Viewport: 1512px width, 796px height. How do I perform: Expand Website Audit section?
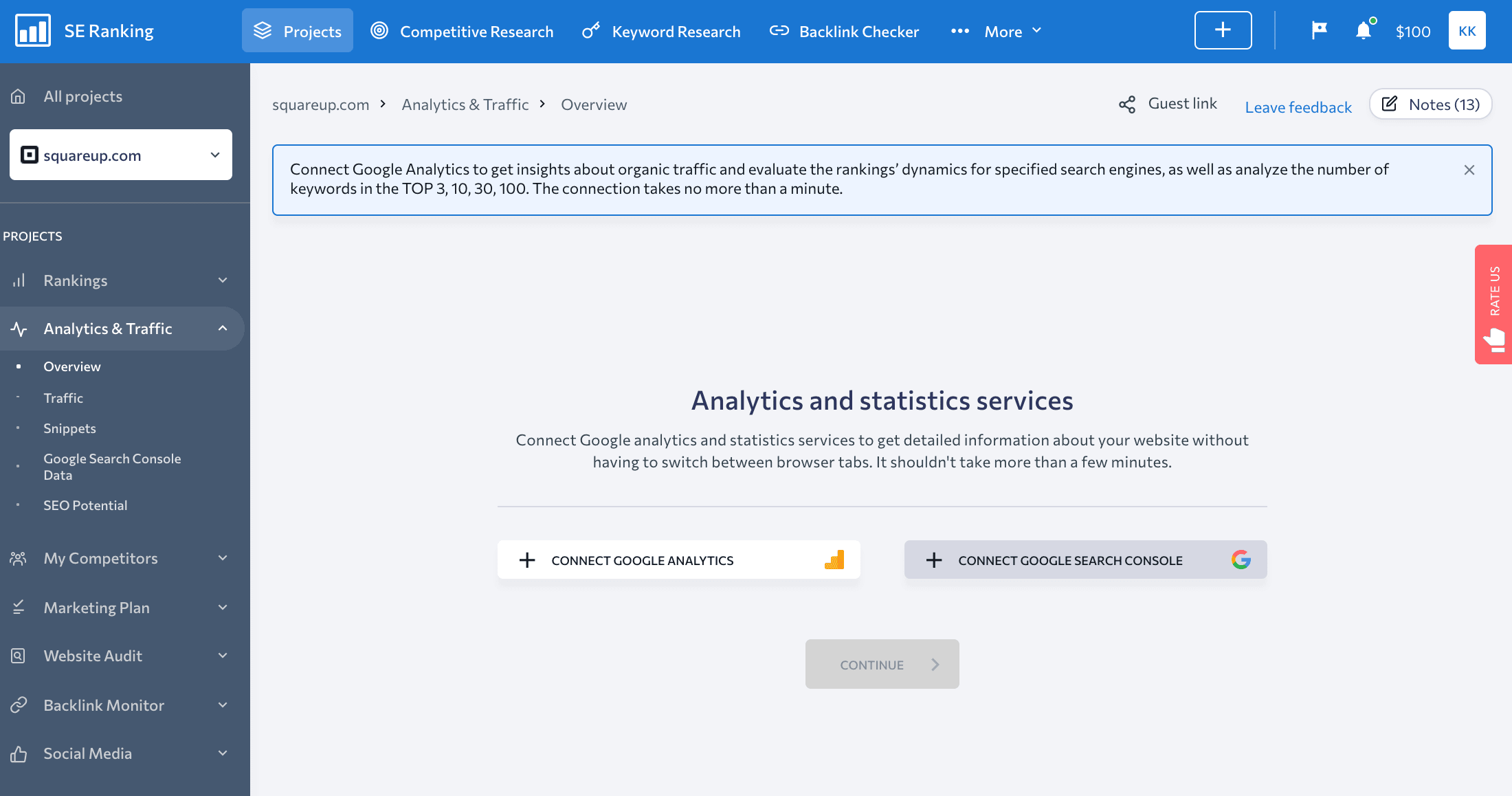point(122,656)
